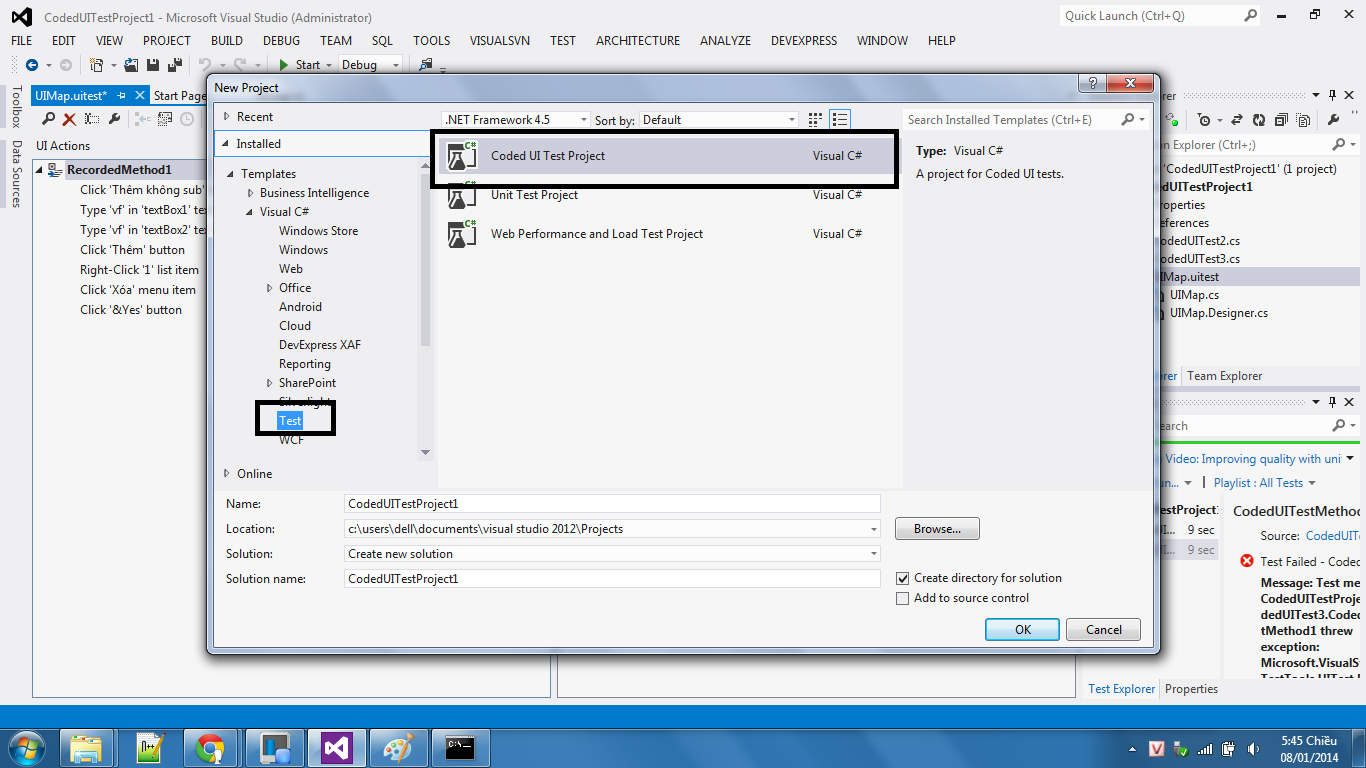This screenshot has width=1366, height=768.
Task: Click Sync with Active Document icon in Solution Explorer
Action: click(x=1236, y=120)
